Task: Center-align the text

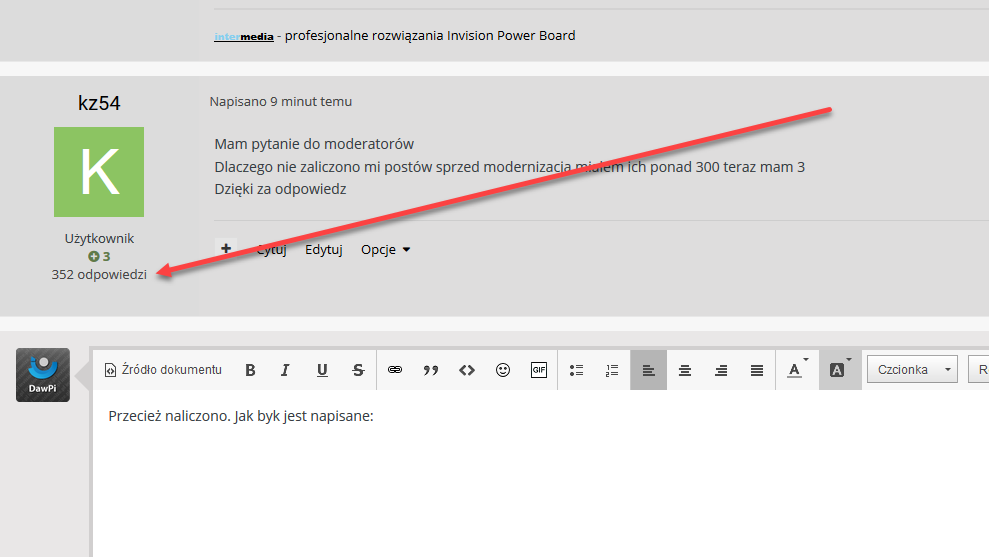Action: 685,370
